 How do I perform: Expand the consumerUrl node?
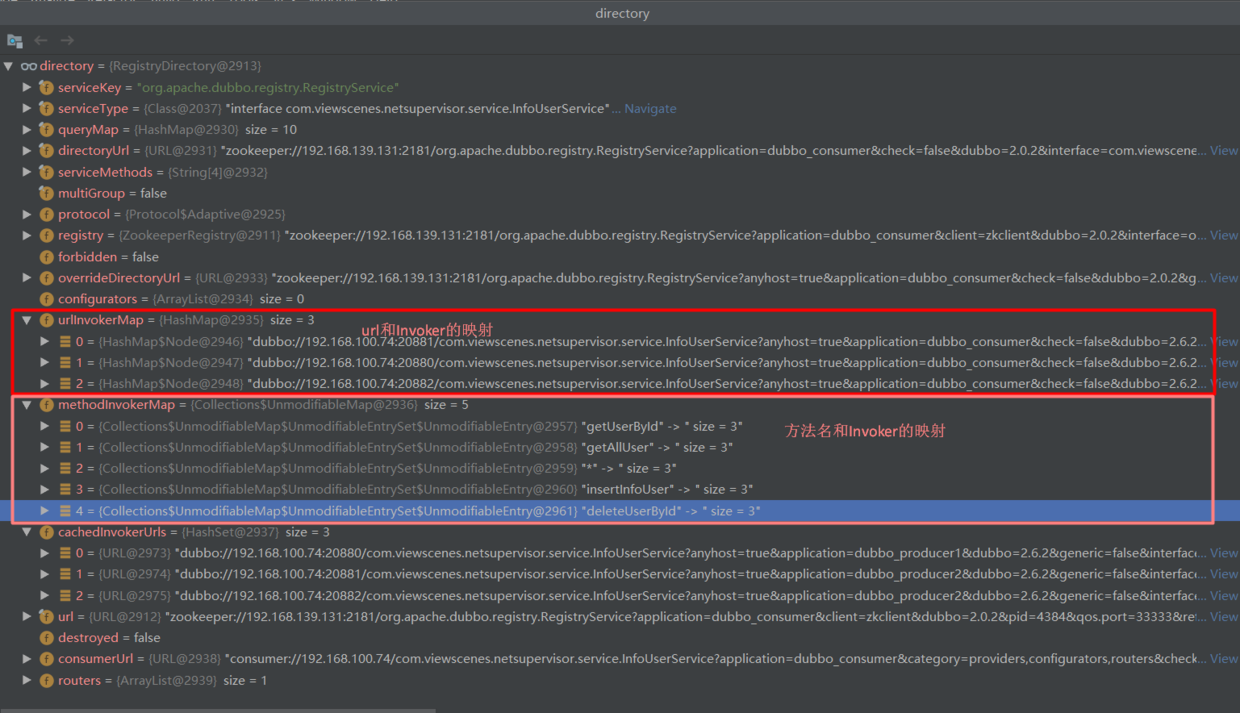[x=27, y=659]
